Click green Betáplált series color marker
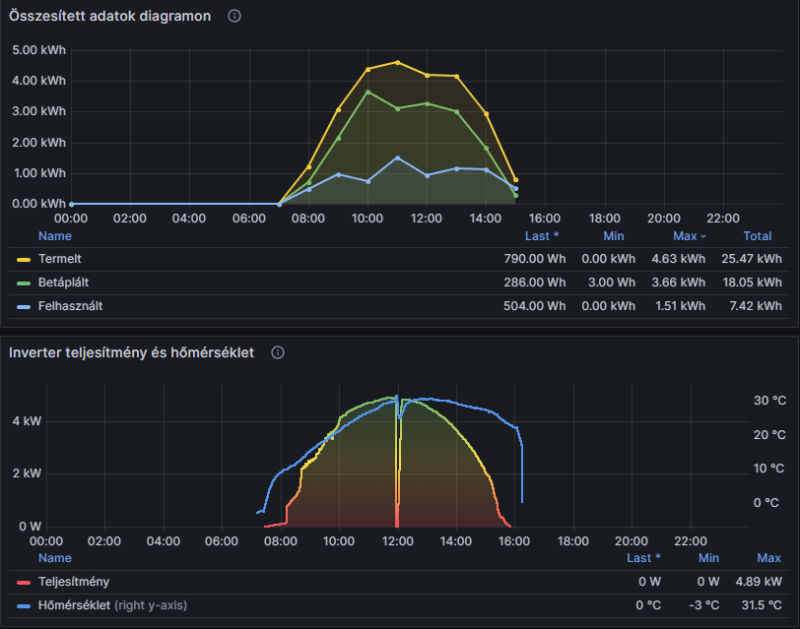This screenshot has width=800, height=629. [x=23, y=283]
